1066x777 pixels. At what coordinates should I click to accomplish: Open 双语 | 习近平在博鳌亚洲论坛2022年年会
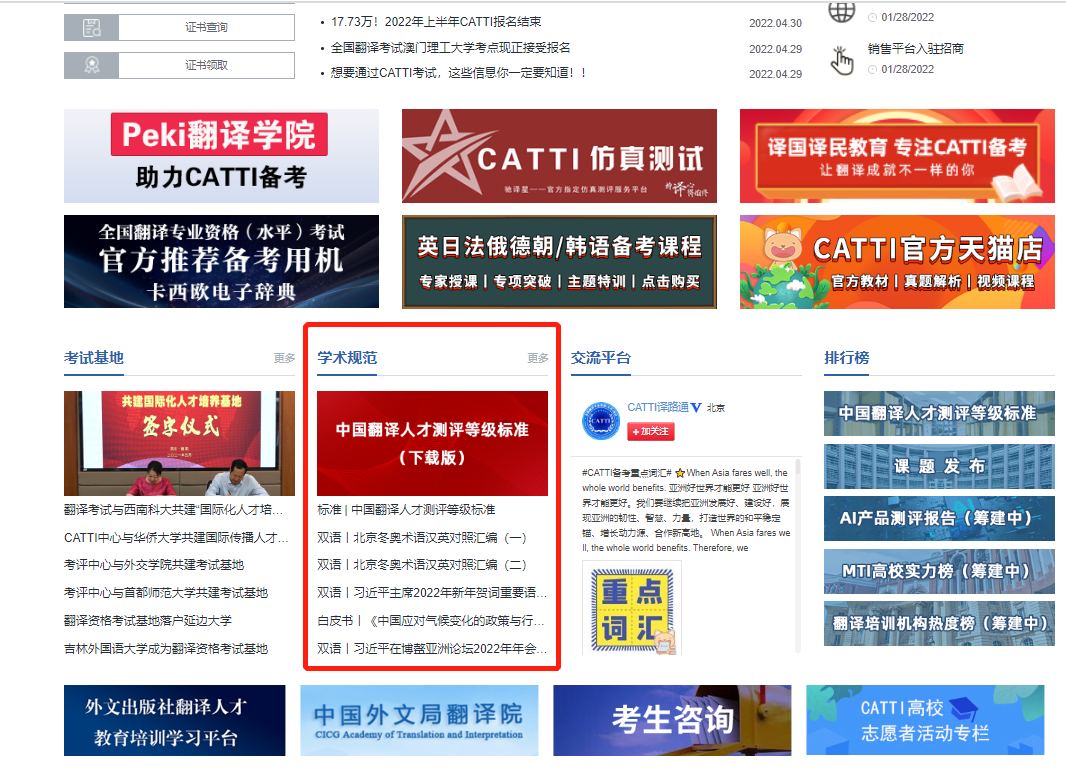(432, 649)
